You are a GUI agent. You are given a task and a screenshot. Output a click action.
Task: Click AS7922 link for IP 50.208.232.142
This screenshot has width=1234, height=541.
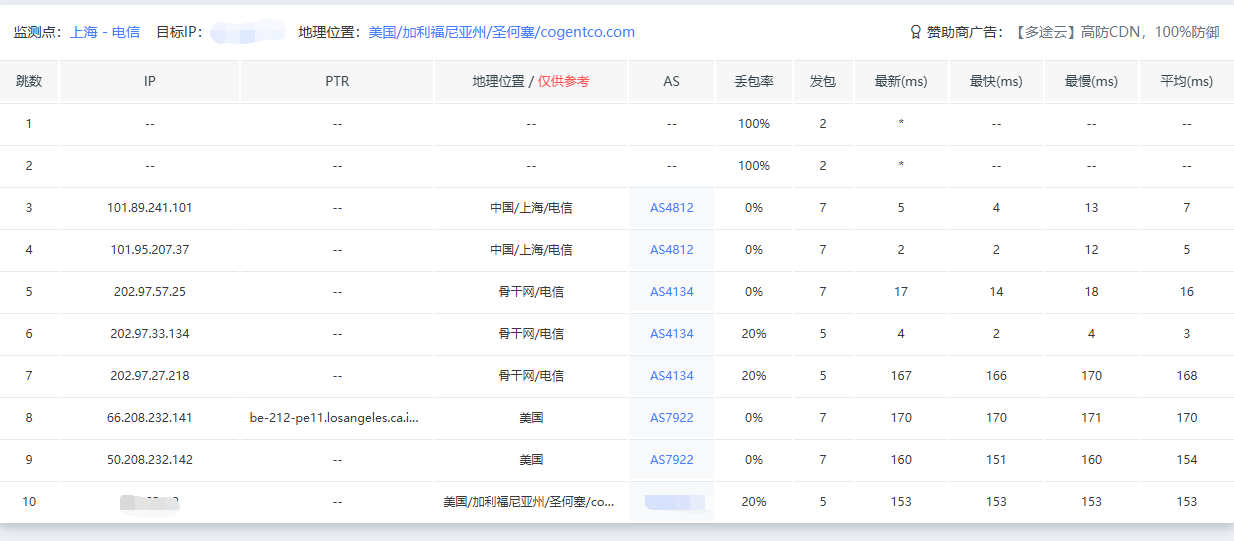(x=671, y=460)
